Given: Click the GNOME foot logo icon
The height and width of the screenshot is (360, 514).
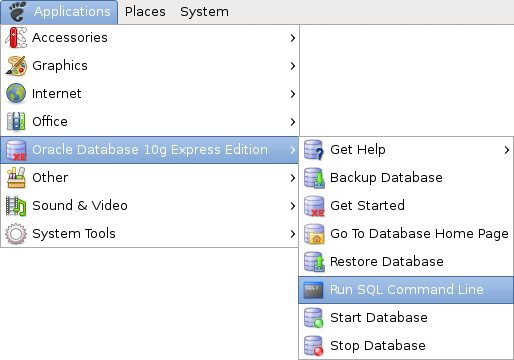Looking at the screenshot, I should click(x=17, y=12).
